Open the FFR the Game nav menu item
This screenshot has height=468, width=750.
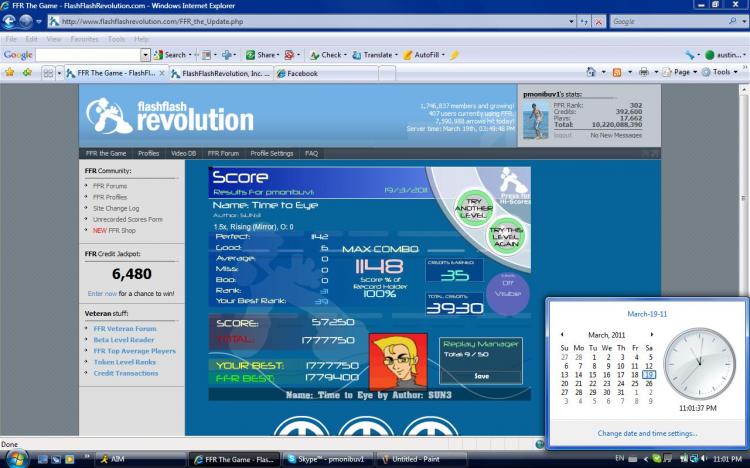106,154
